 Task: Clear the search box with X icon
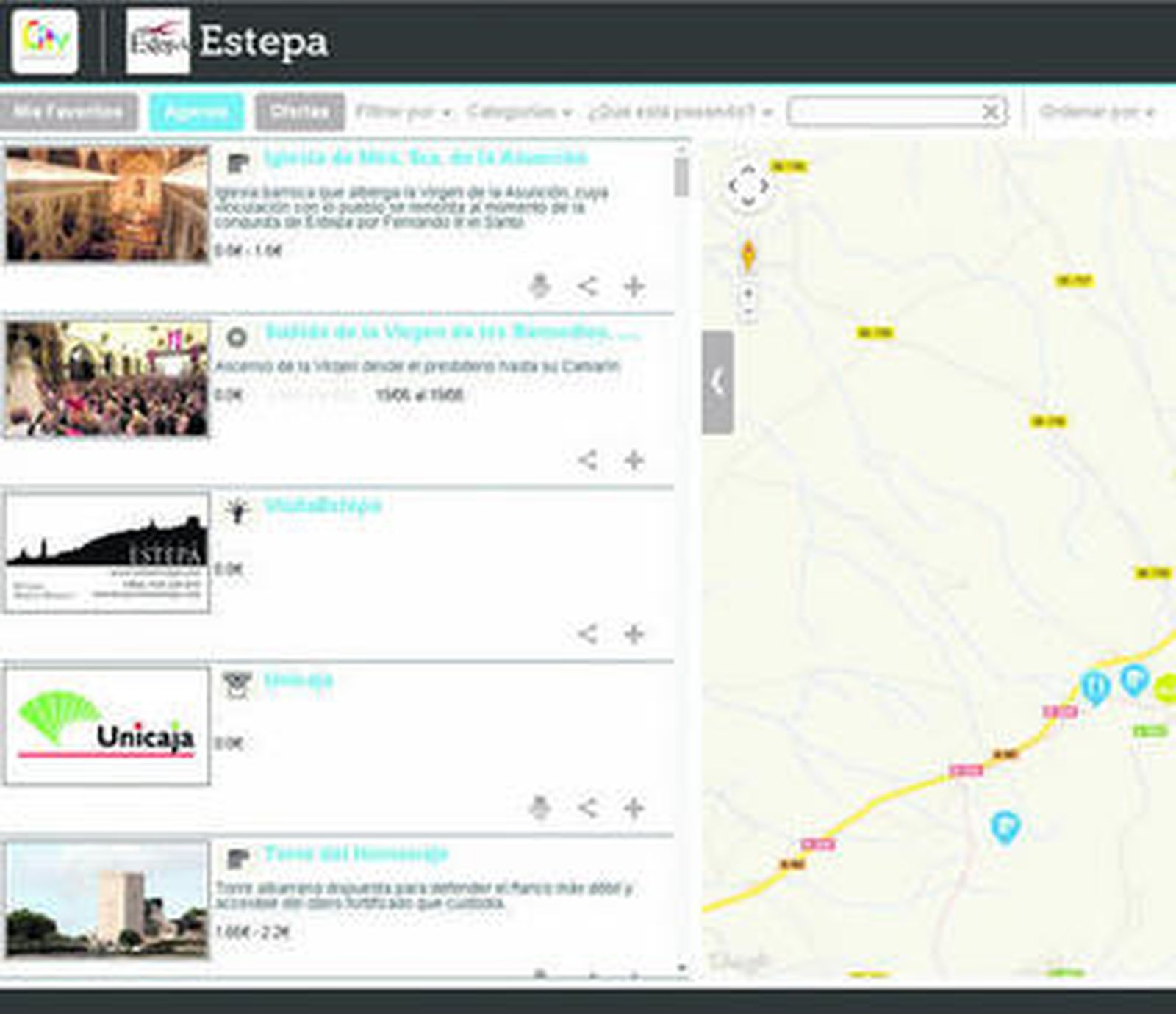click(x=990, y=112)
